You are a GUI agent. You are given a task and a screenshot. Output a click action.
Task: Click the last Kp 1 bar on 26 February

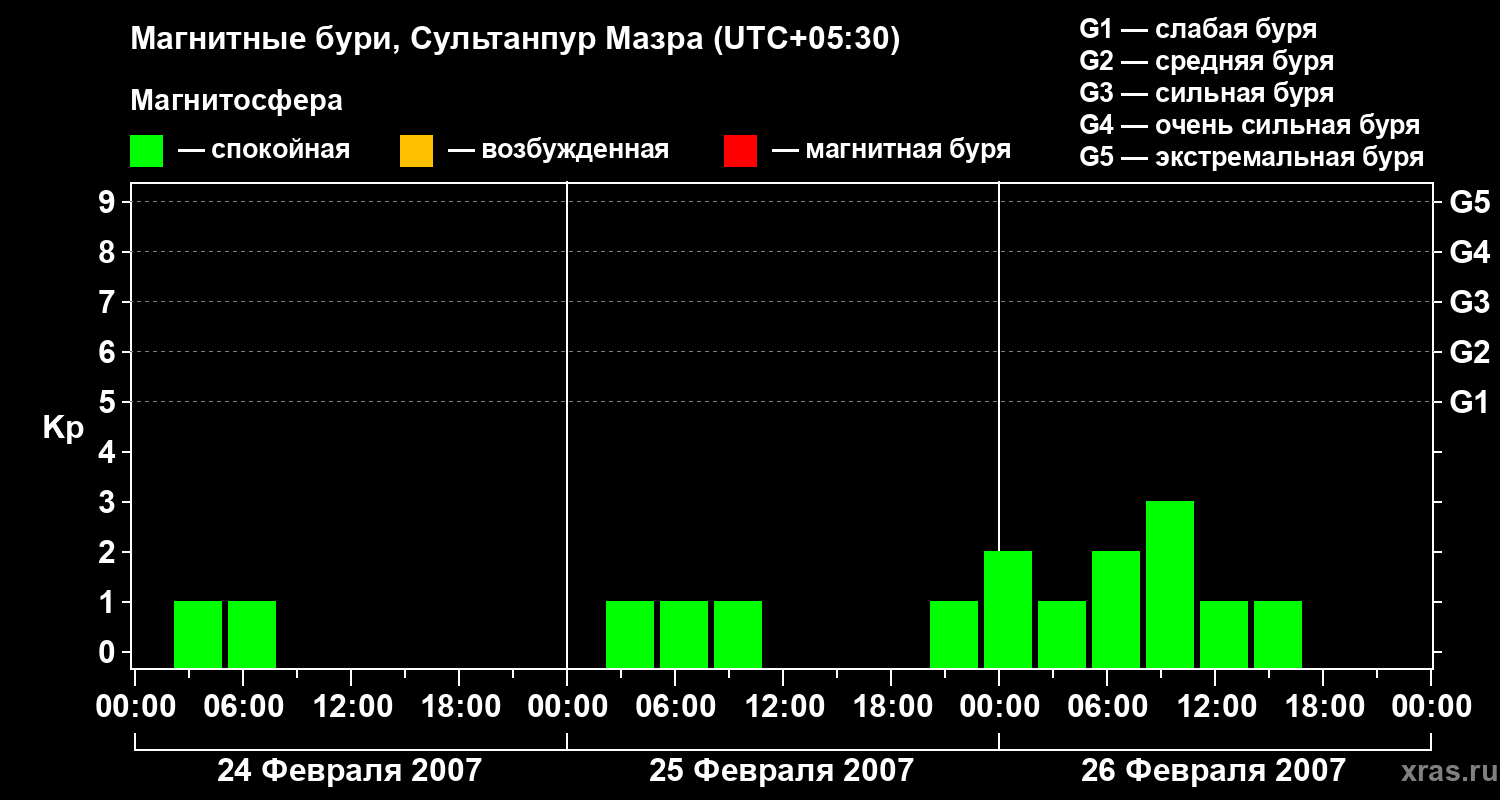tap(1278, 634)
